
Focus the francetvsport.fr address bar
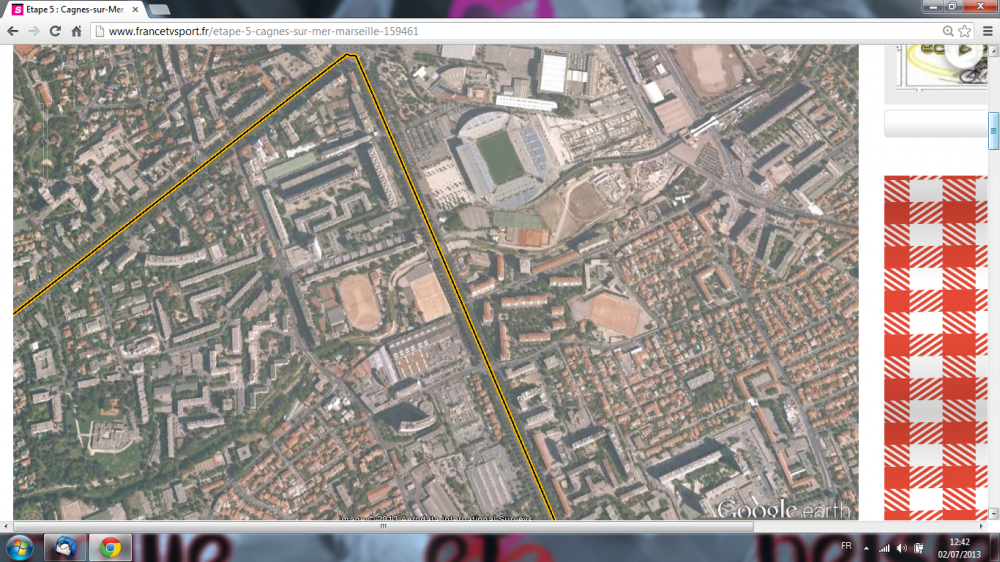(523, 31)
